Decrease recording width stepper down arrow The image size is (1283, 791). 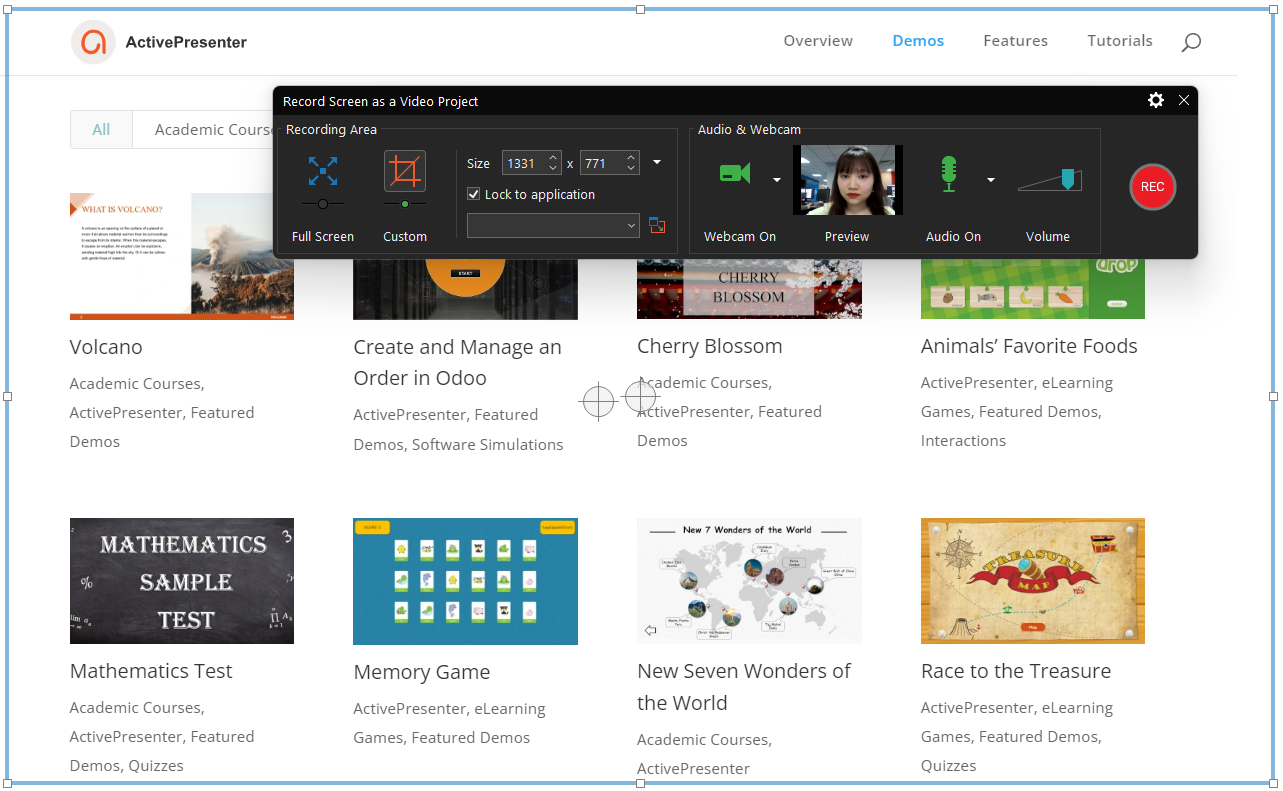(x=553, y=168)
